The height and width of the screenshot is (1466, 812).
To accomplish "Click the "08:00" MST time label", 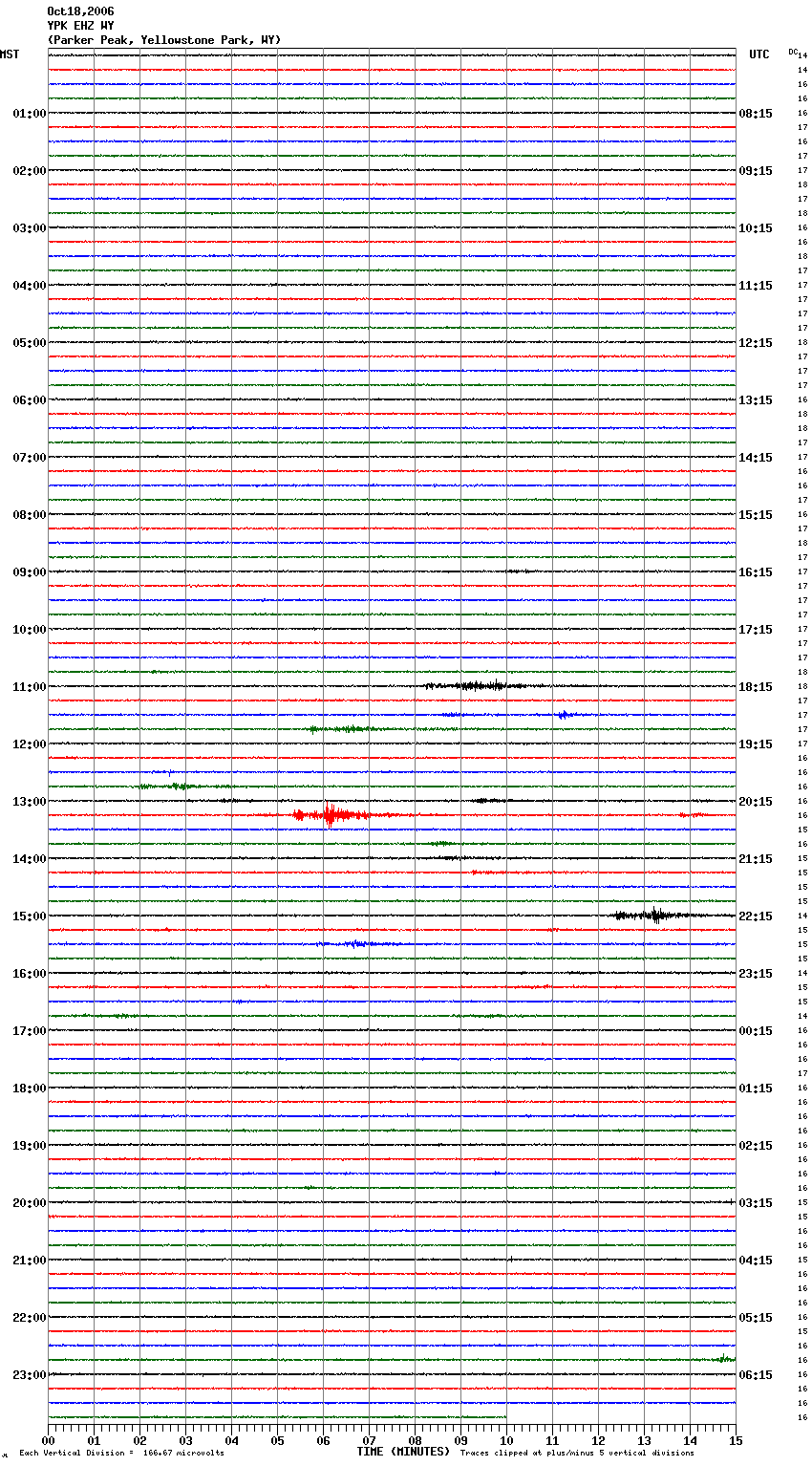I will point(29,515).
